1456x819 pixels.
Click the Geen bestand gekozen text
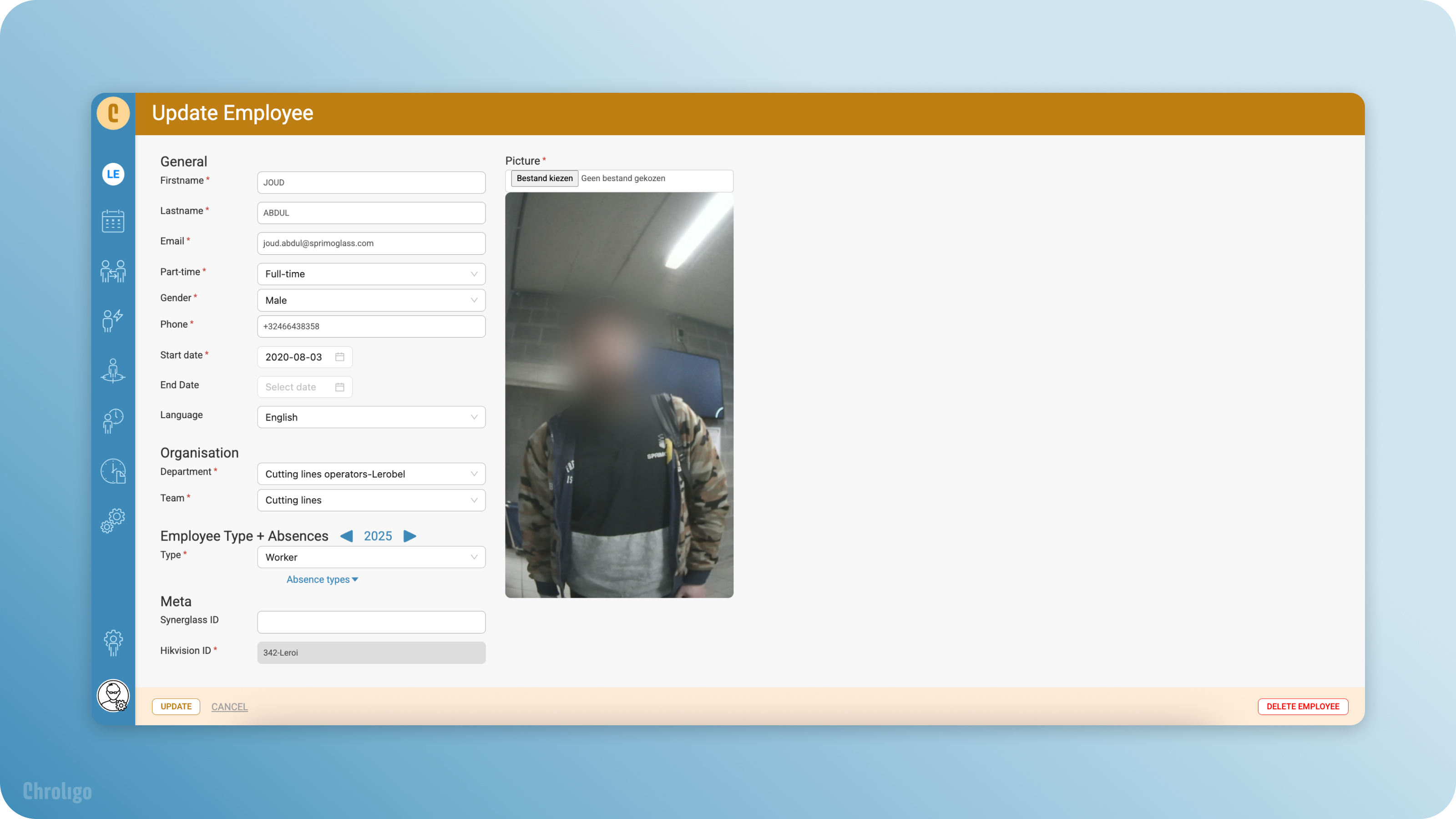(623, 178)
